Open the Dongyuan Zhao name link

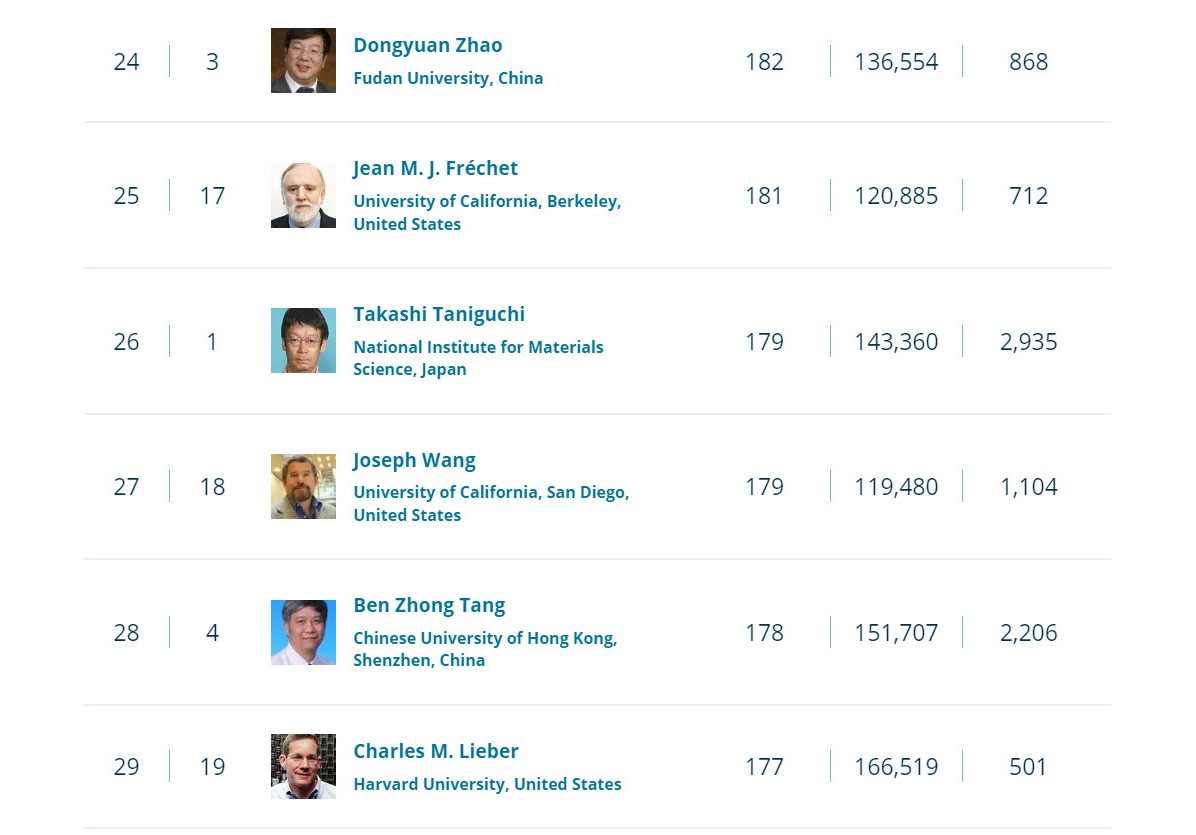click(427, 46)
